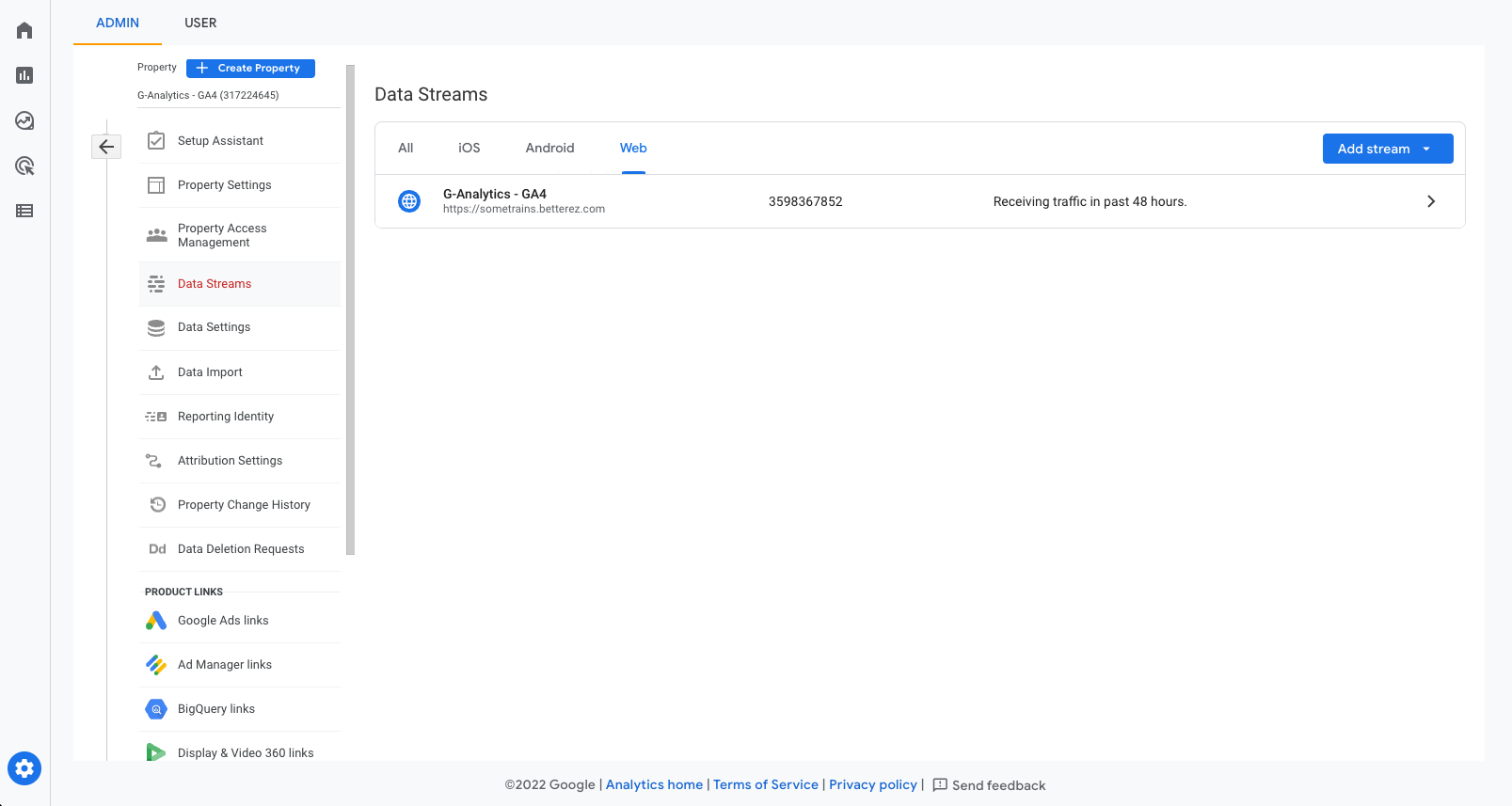1512x806 pixels.
Task: Open the Advertising icon in left rail
Action: pyautogui.click(x=24, y=166)
